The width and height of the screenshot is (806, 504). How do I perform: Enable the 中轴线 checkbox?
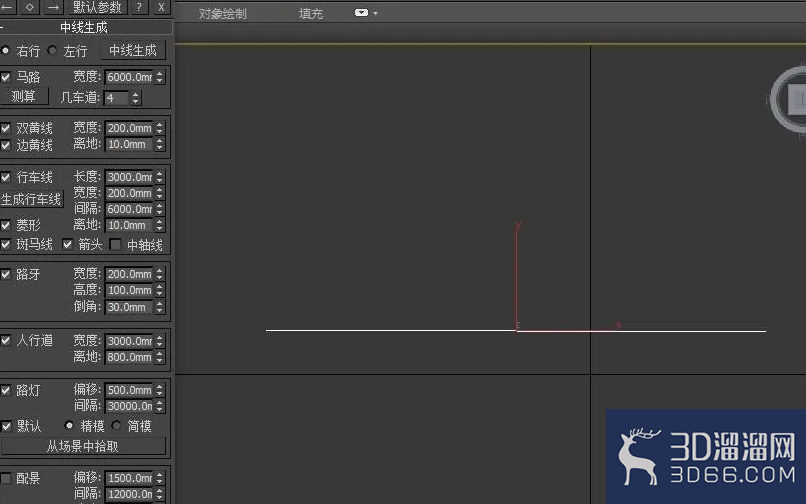(x=116, y=245)
